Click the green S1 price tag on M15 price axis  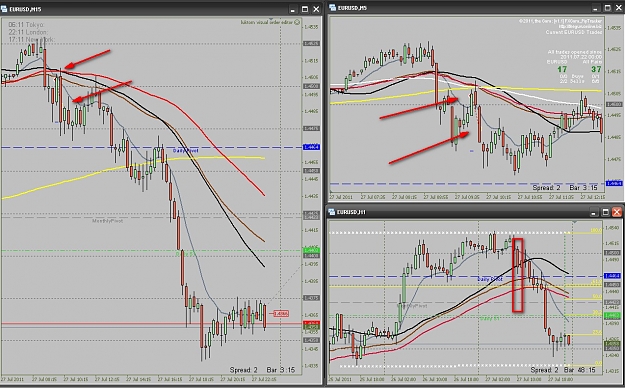tap(311, 250)
